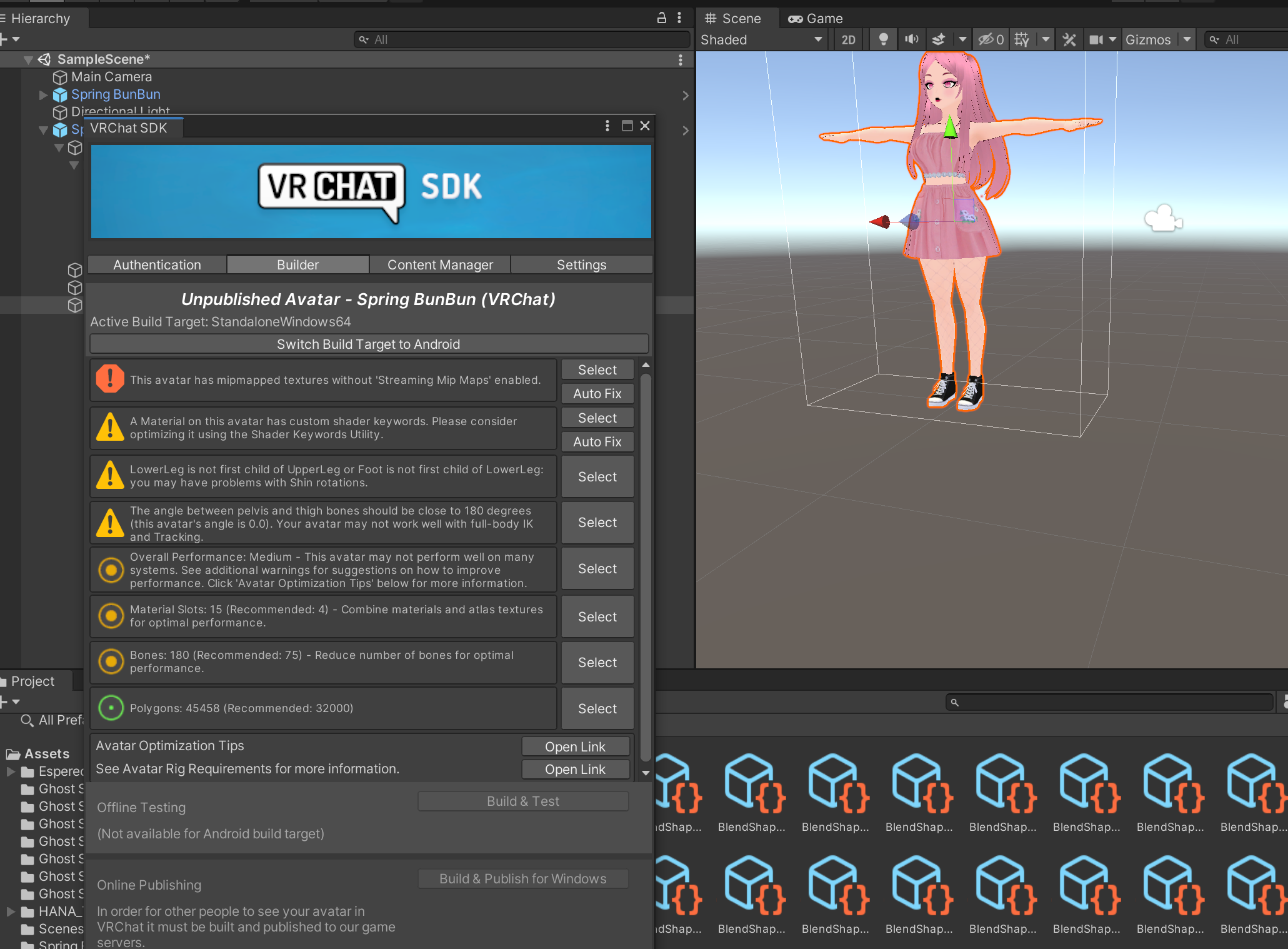Open Avatar Optimization Tips link
The image size is (1288, 949).
(575, 746)
